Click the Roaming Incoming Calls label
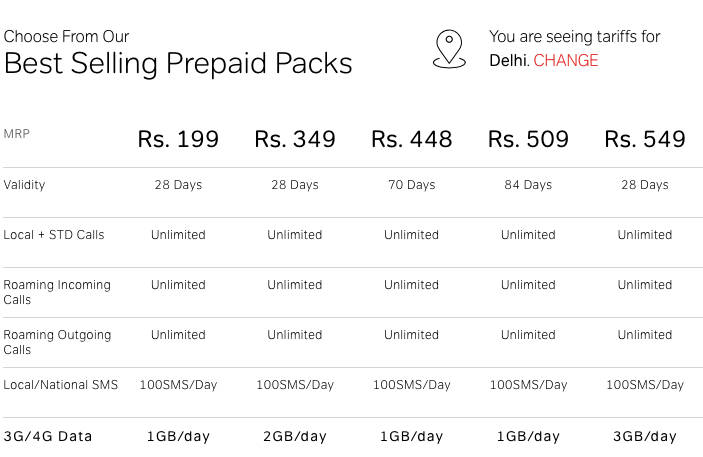Viewport: 703px width, 457px height. point(56,292)
